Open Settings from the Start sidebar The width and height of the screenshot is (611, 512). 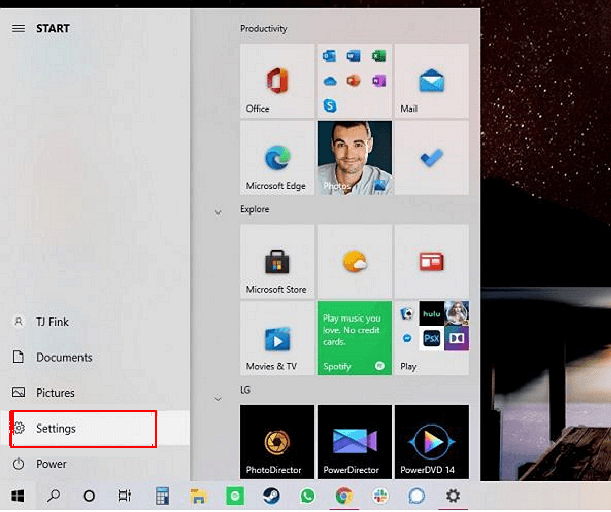point(82,429)
